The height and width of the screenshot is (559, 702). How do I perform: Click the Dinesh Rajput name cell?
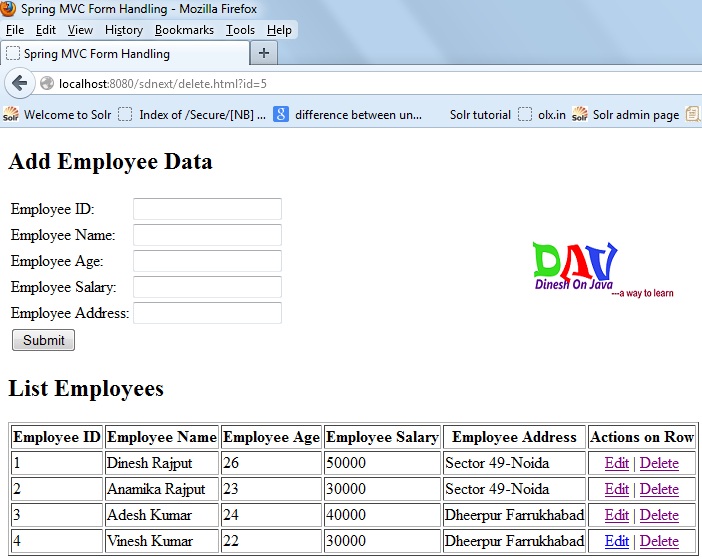162,463
